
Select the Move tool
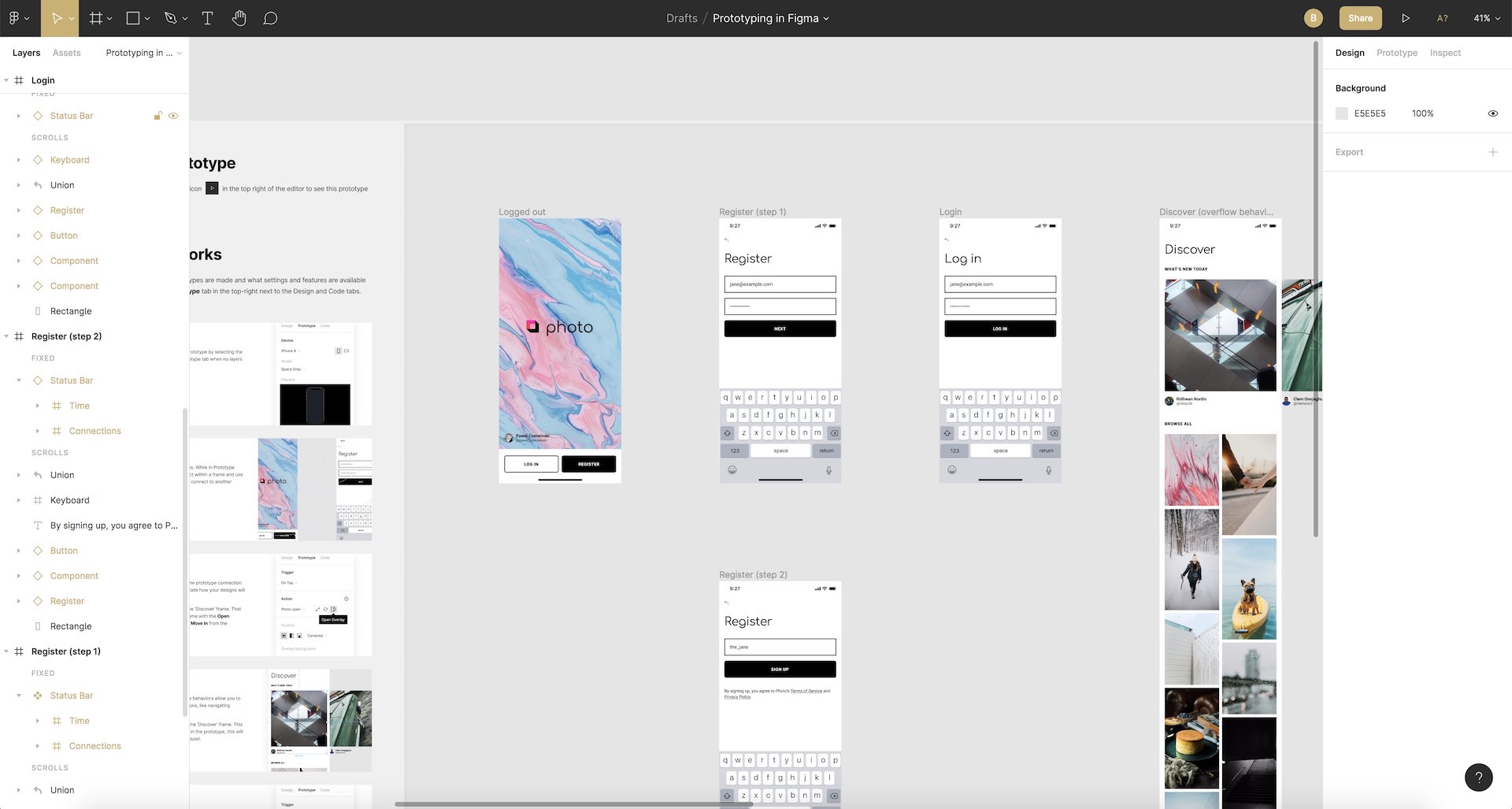(57, 18)
